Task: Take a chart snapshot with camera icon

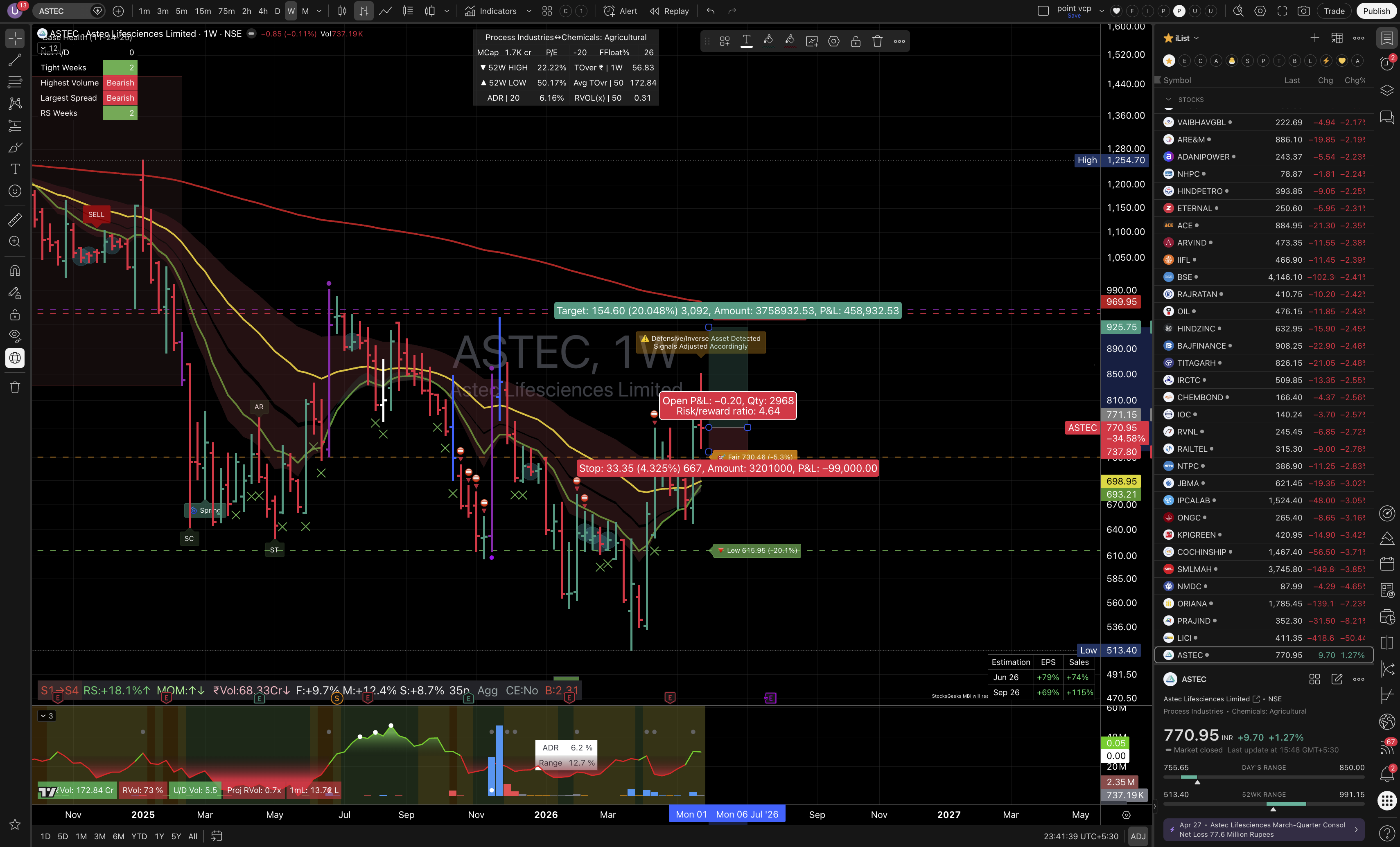Action: [x=1304, y=11]
